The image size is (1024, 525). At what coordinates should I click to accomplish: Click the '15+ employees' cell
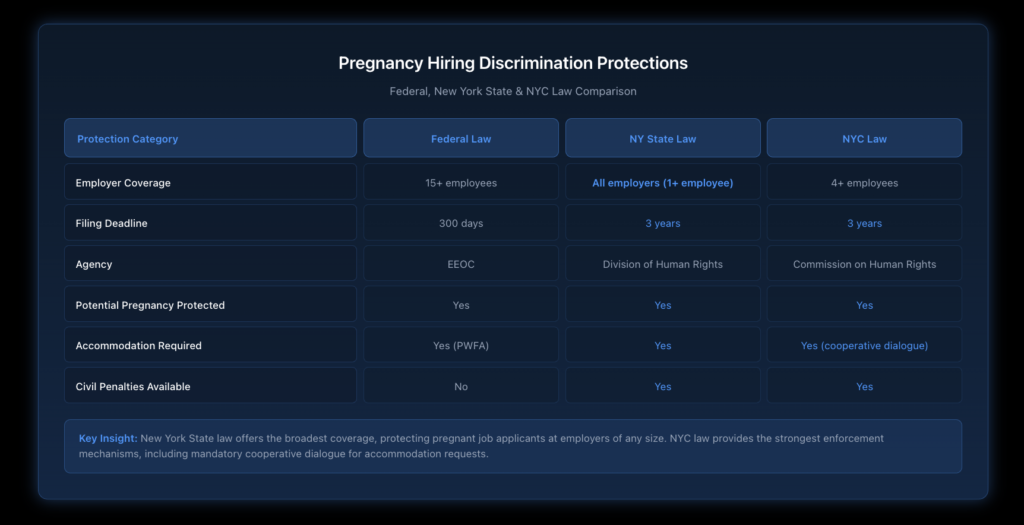[461, 182]
